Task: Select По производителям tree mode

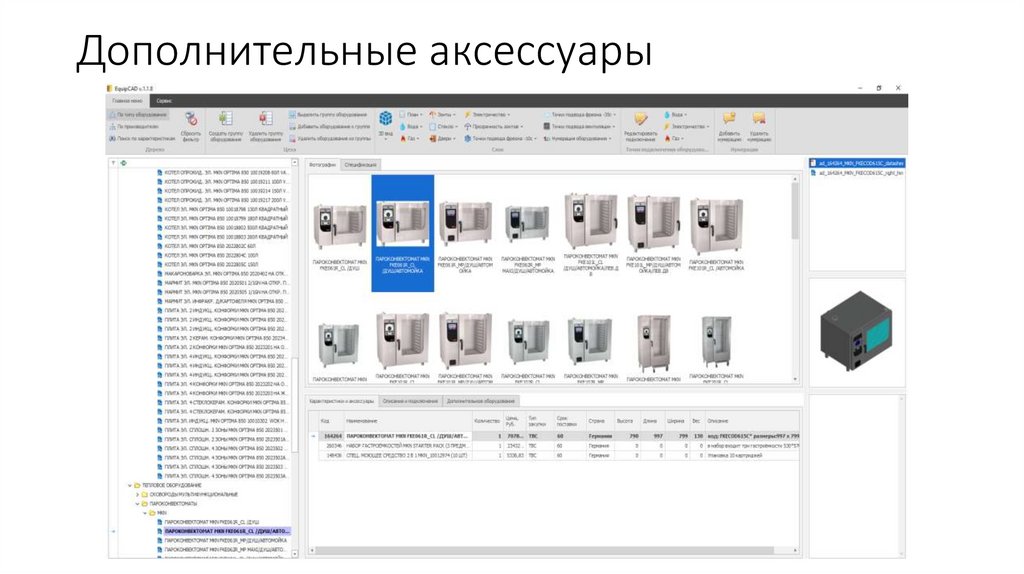Action: (134, 126)
